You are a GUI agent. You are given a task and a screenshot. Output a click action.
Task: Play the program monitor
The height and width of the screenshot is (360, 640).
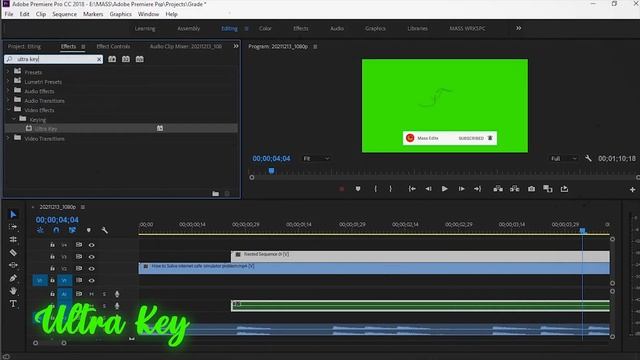(x=444, y=189)
